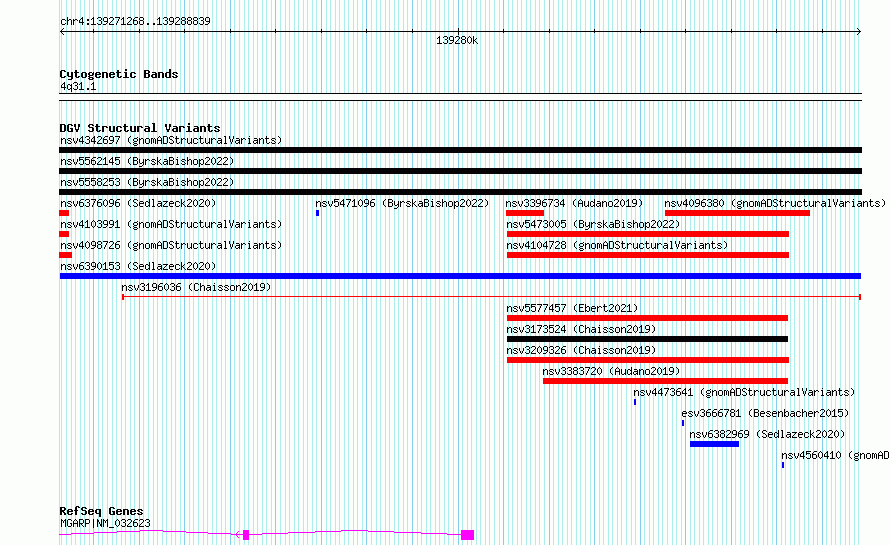Select the nsv5577457 red variant bar
890x545 pixels.
pyautogui.click(x=647, y=318)
